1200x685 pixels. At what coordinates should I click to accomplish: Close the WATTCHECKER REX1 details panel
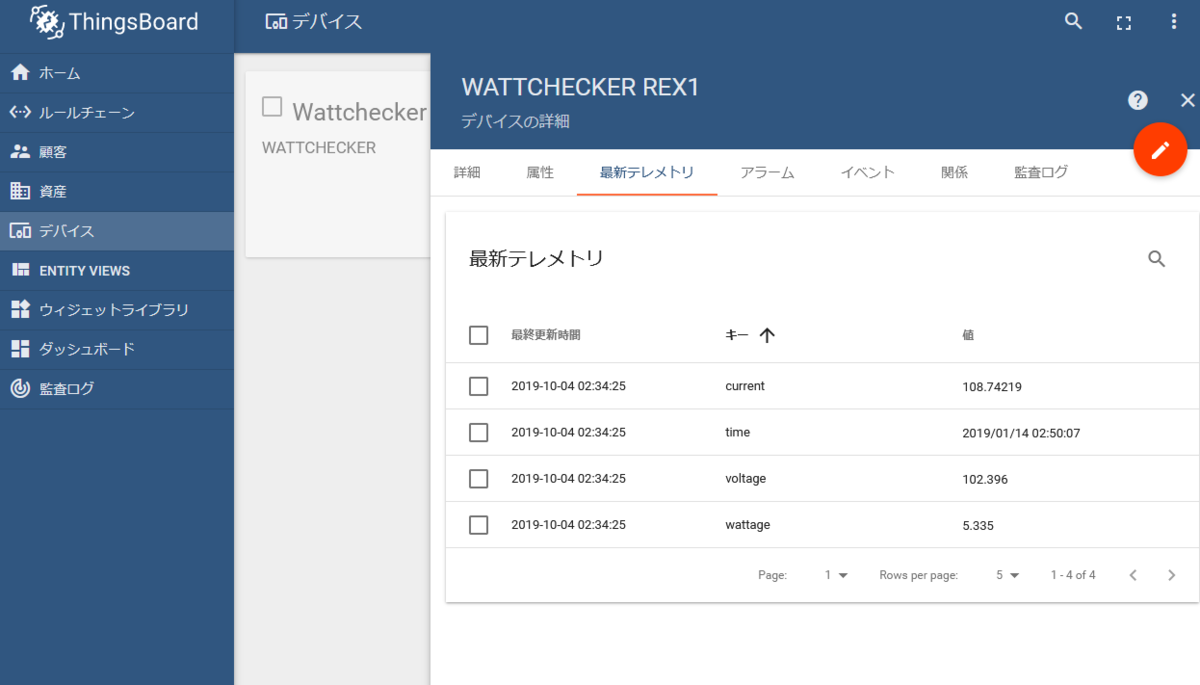[x=1188, y=100]
